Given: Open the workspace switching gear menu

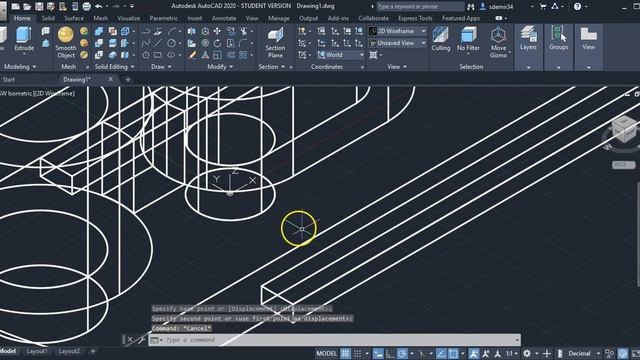Looking at the screenshot, I should 527,353.
